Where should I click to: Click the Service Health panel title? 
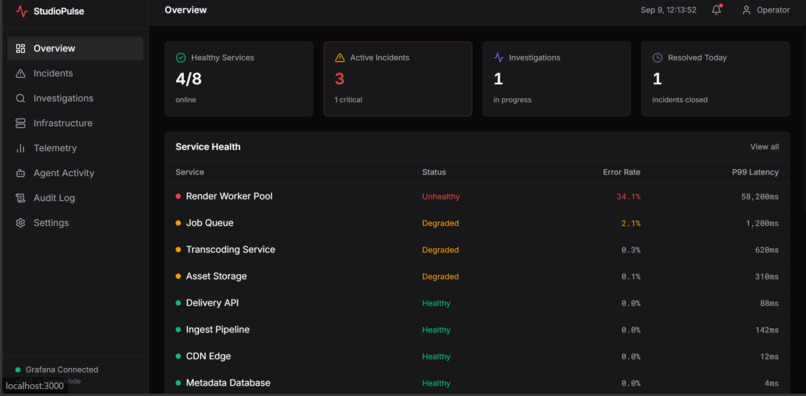[208, 147]
